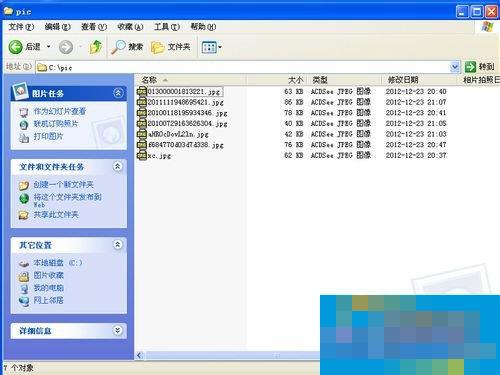
Task: Select file icon of f684770a03d7d338.jpg
Action: pyautogui.click(x=142, y=144)
